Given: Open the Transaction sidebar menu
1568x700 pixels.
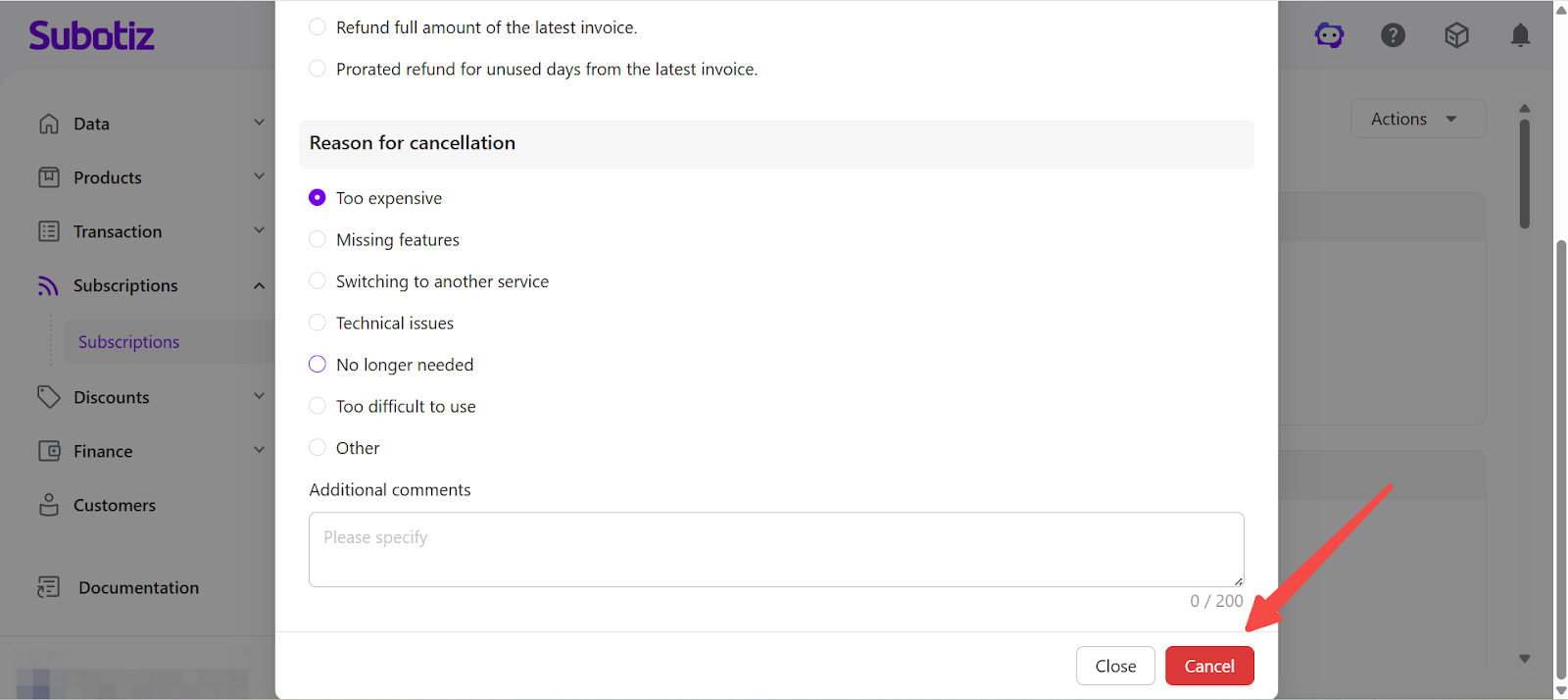Looking at the screenshot, I should click(118, 231).
